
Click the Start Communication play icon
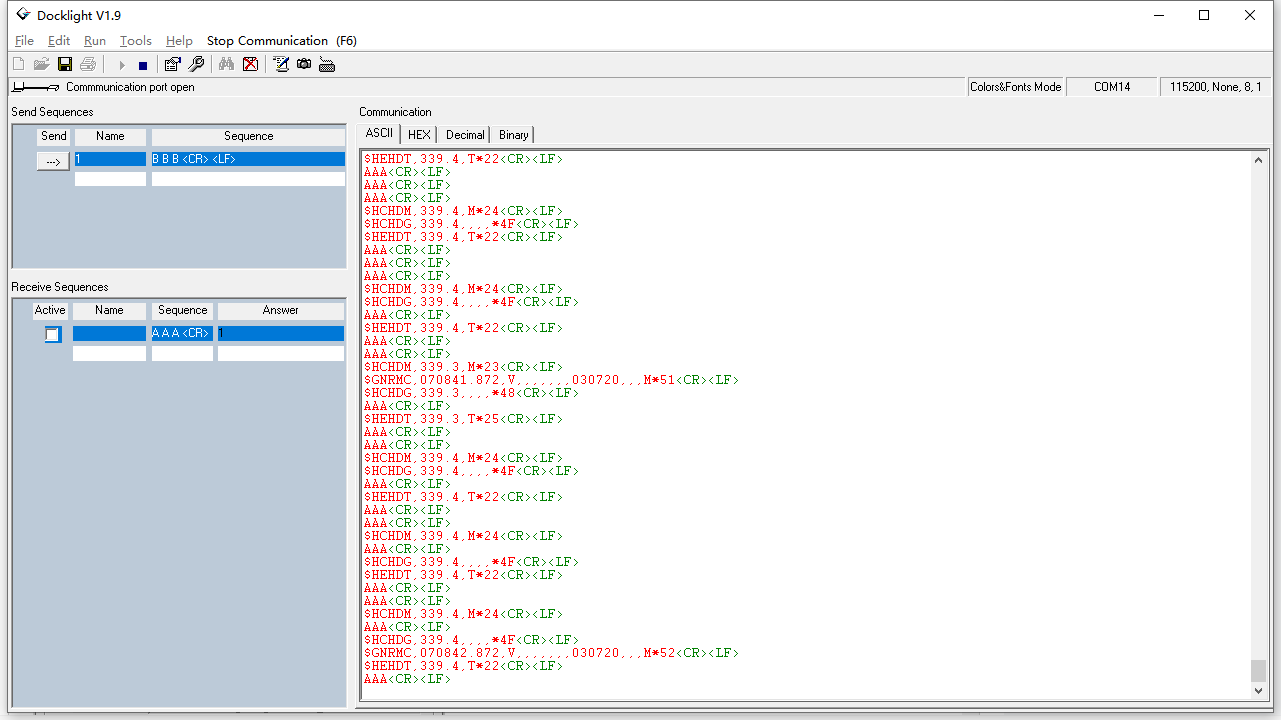[x=122, y=65]
